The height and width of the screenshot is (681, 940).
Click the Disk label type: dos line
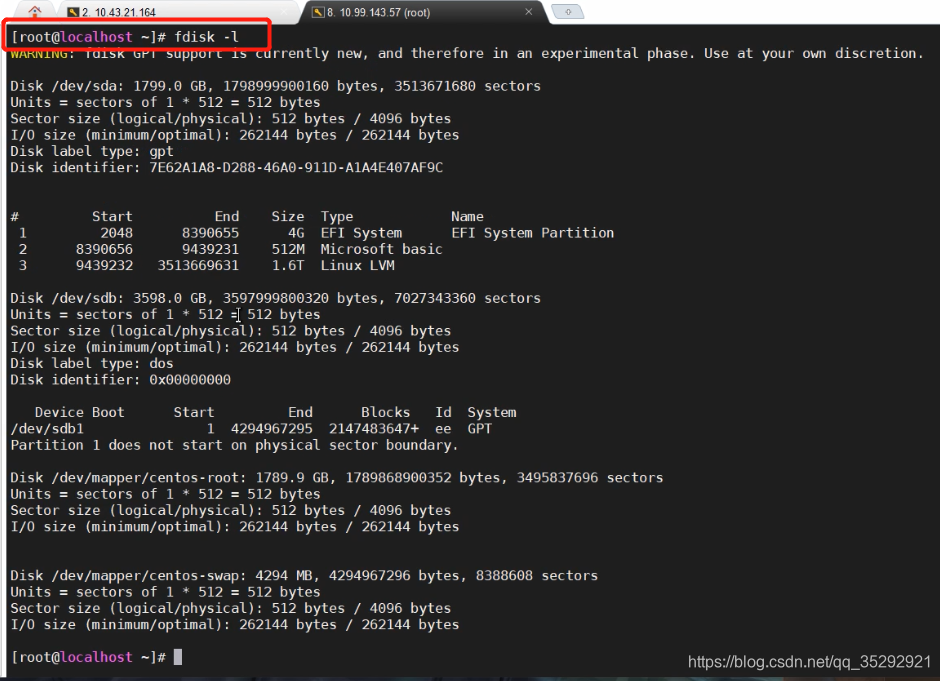92,364
